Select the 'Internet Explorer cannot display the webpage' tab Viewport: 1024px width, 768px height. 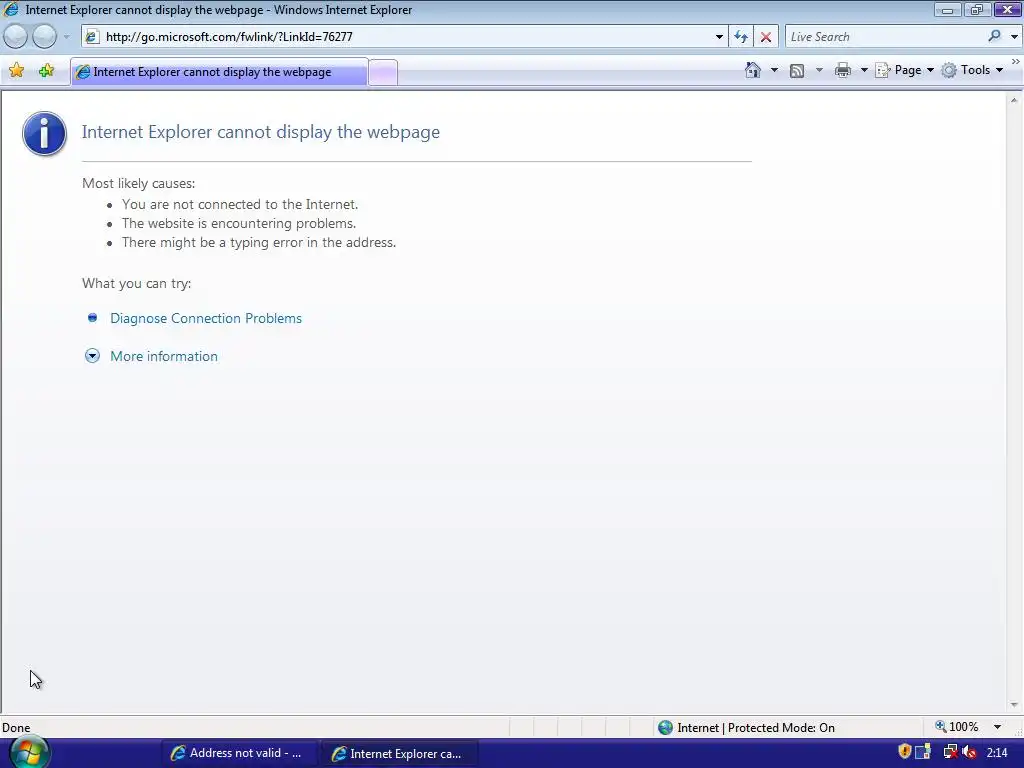219,72
